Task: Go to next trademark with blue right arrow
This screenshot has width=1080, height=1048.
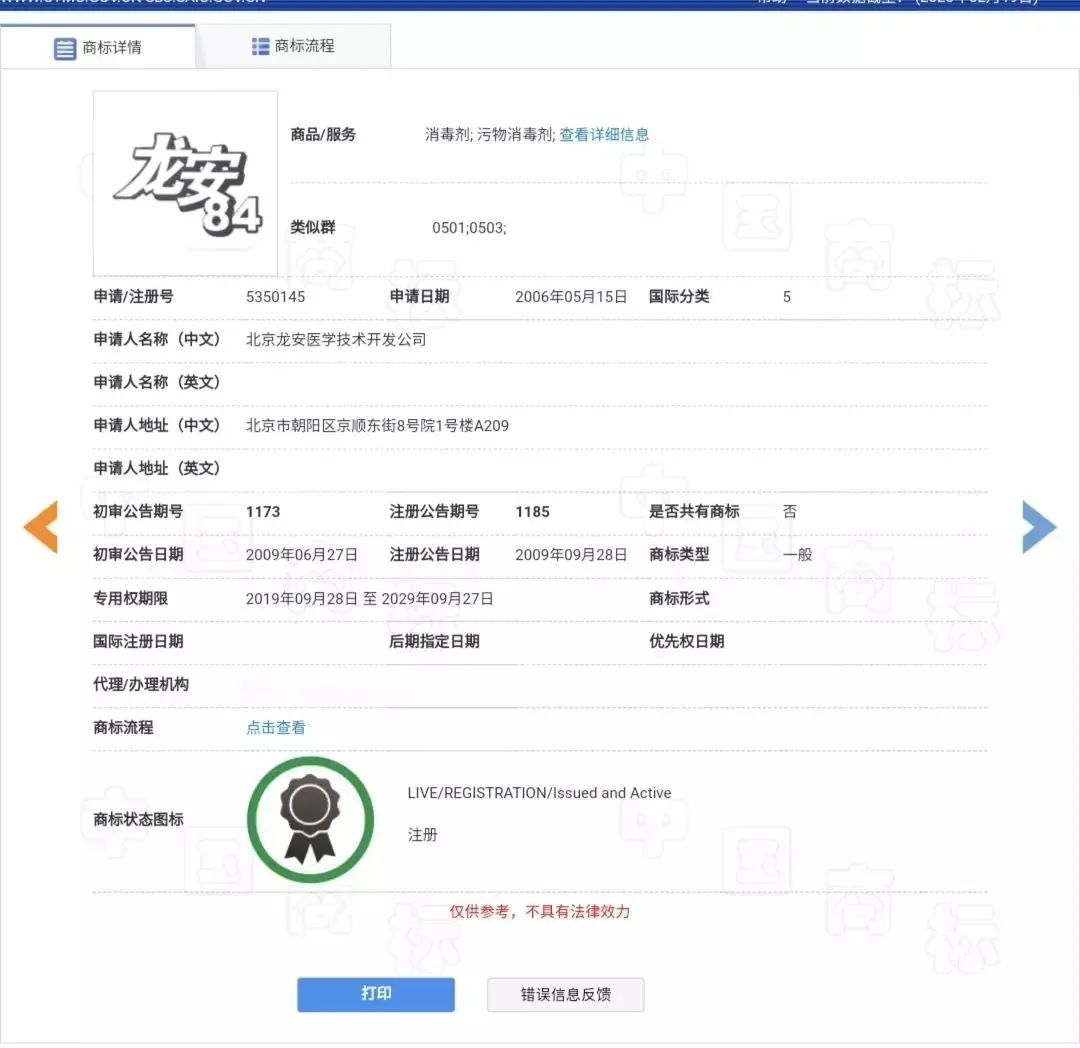Action: click(x=1039, y=527)
